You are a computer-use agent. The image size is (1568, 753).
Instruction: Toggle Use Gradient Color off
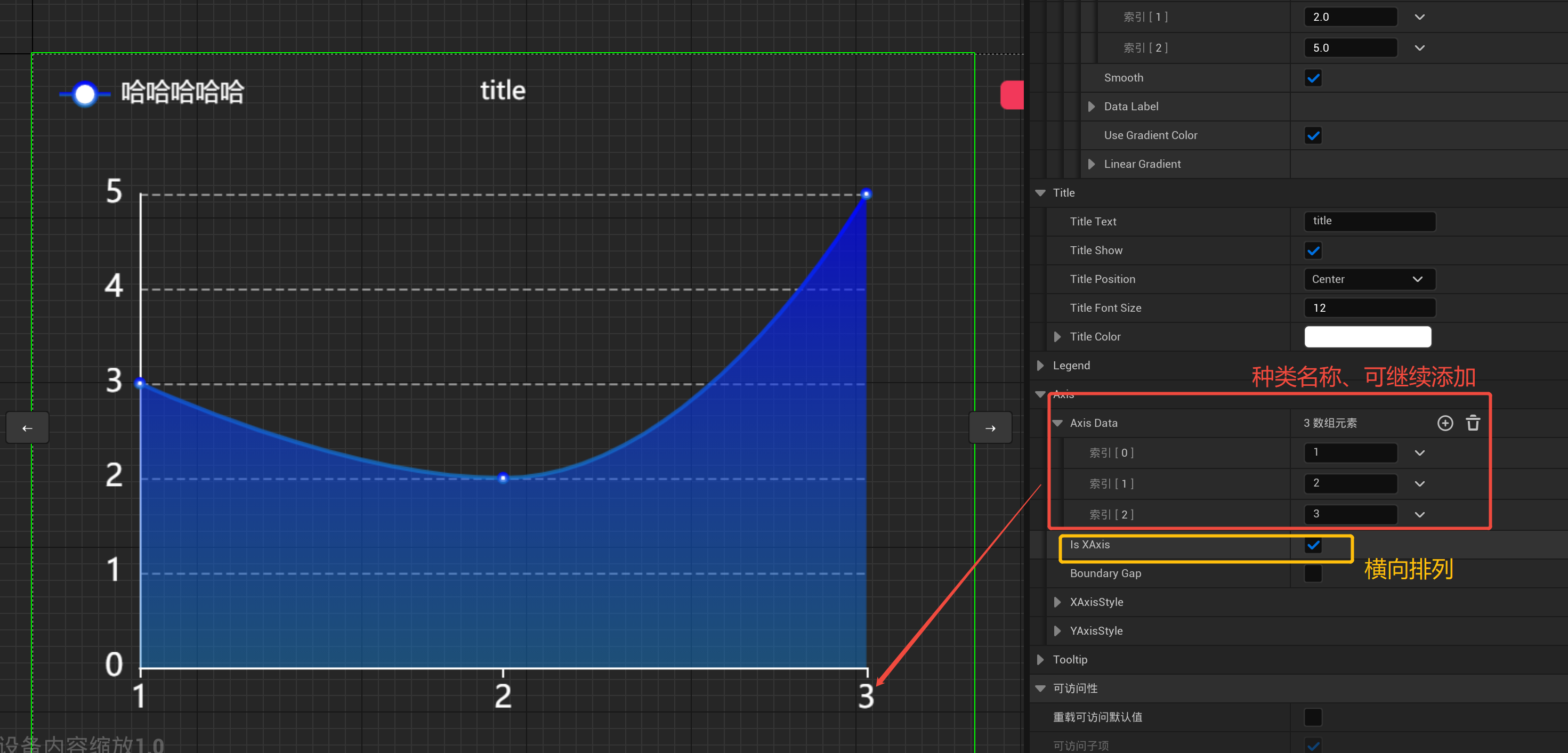(1313, 135)
